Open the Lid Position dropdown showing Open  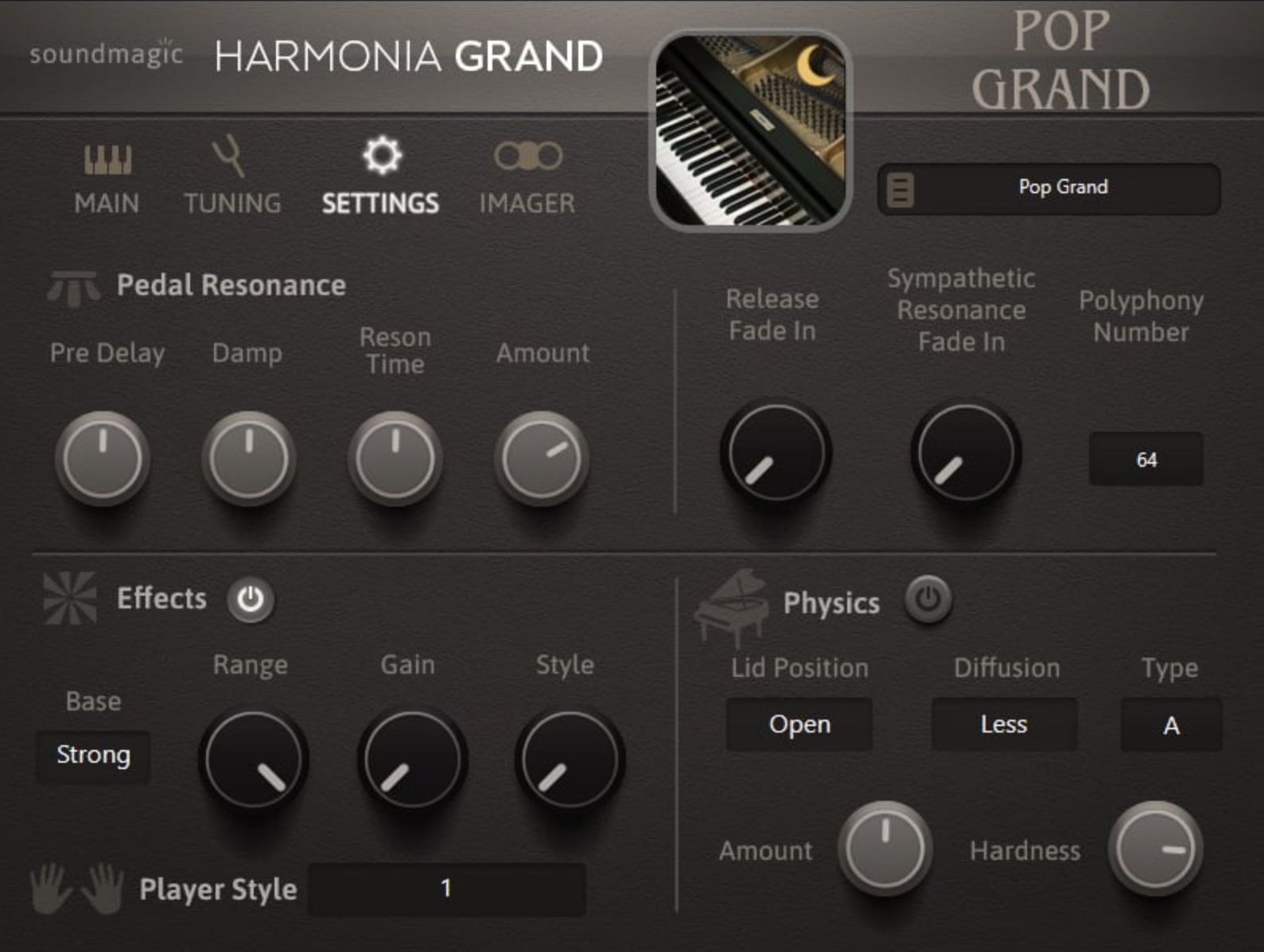click(x=799, y=725)
